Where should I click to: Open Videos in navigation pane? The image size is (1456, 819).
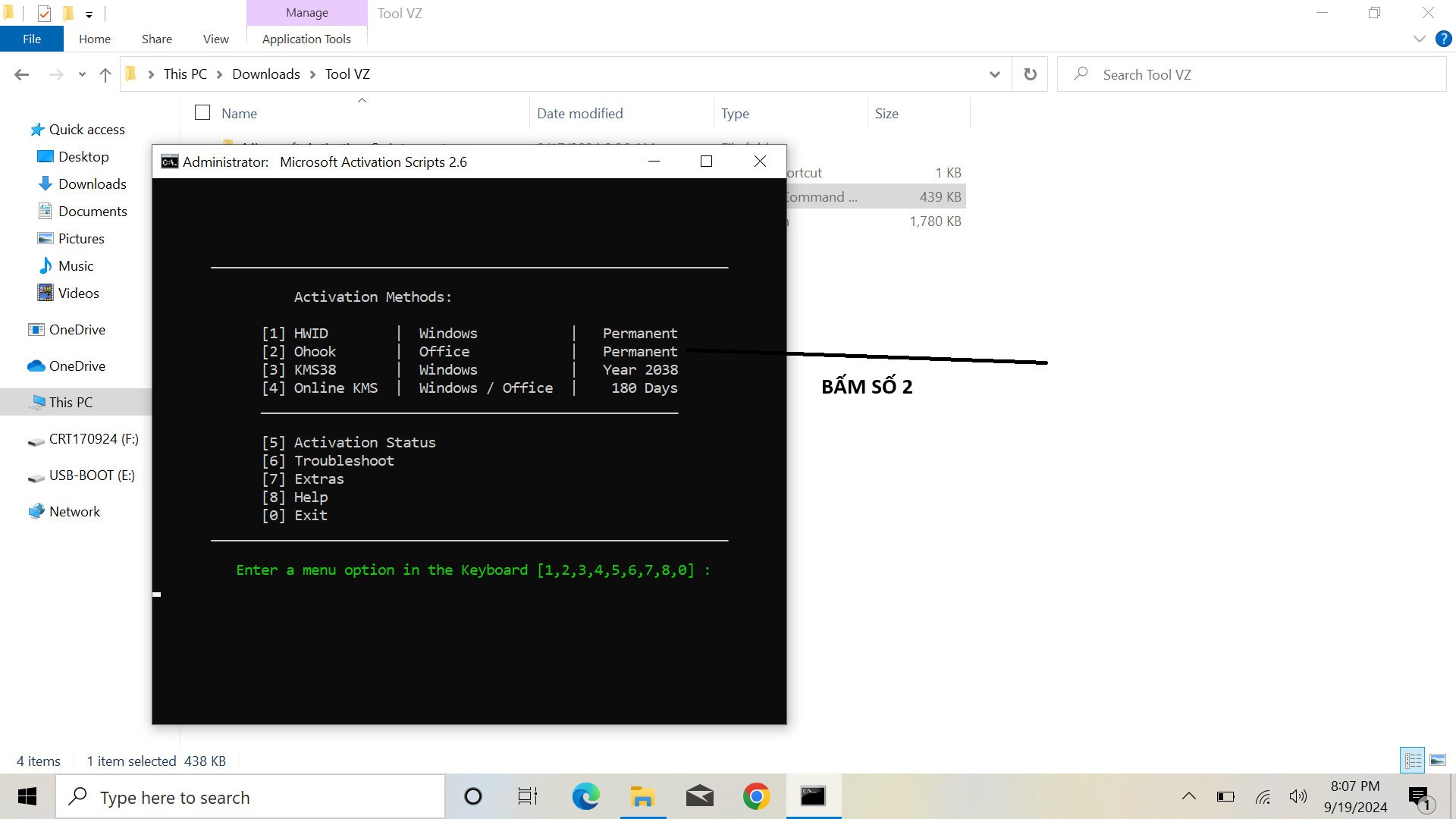pyautogui.click(x=78, y=293)
